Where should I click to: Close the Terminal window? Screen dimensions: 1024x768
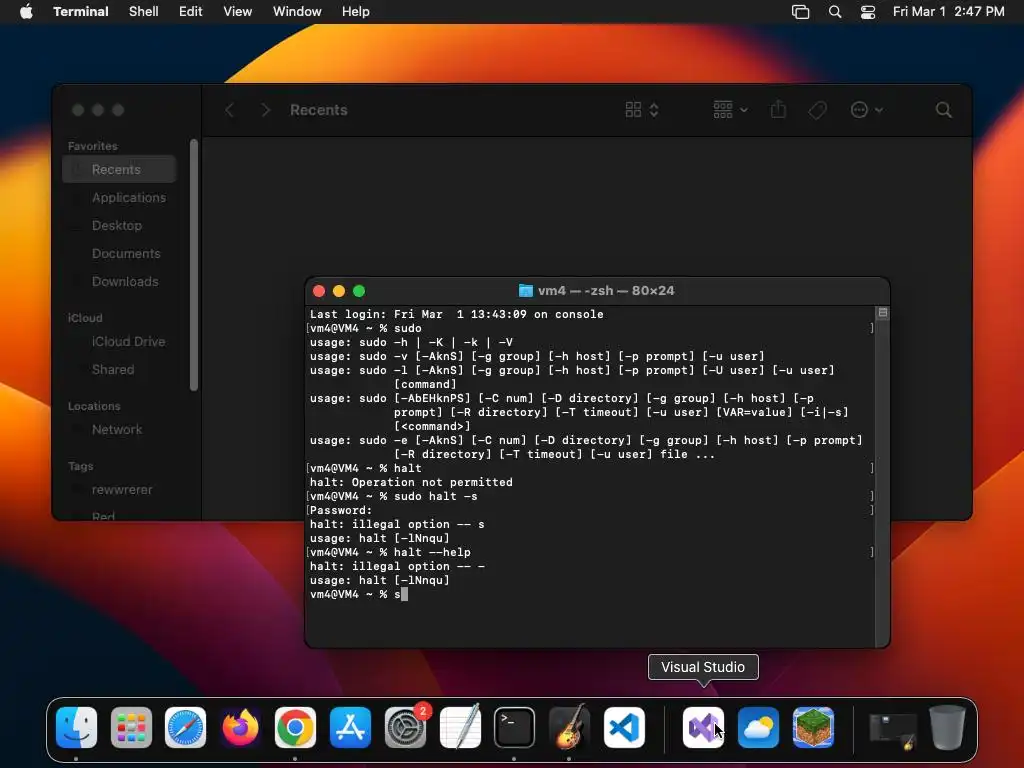coord(319,291)
